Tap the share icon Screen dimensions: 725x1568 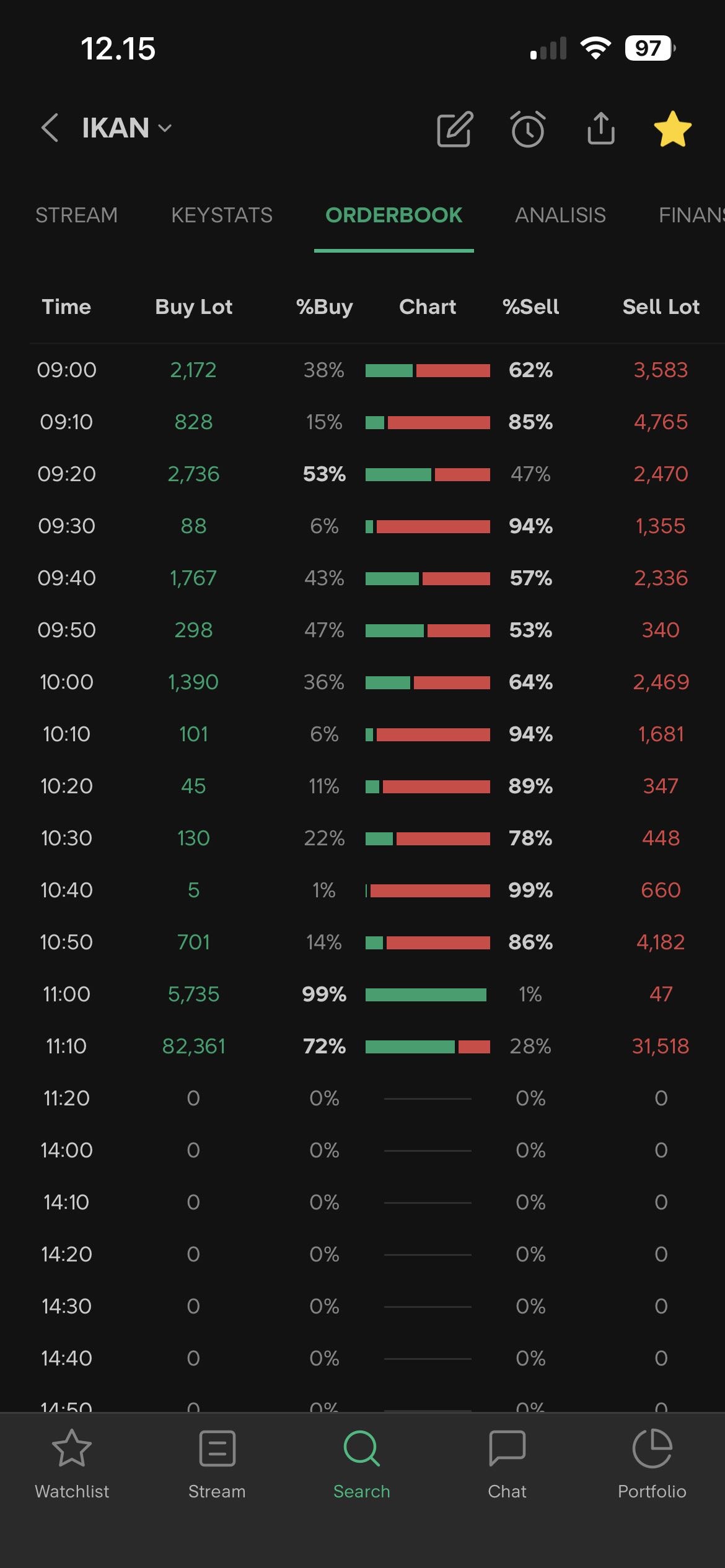tap(600, 129)
